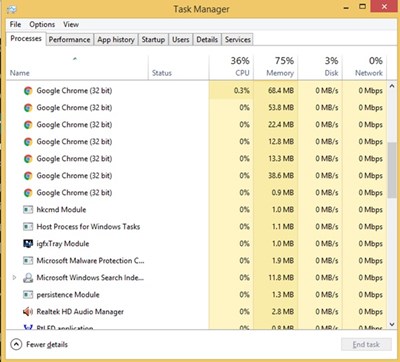Collapse to fewer details with the arrow button
The image size is (400, 362).
[x=16, y=344]
